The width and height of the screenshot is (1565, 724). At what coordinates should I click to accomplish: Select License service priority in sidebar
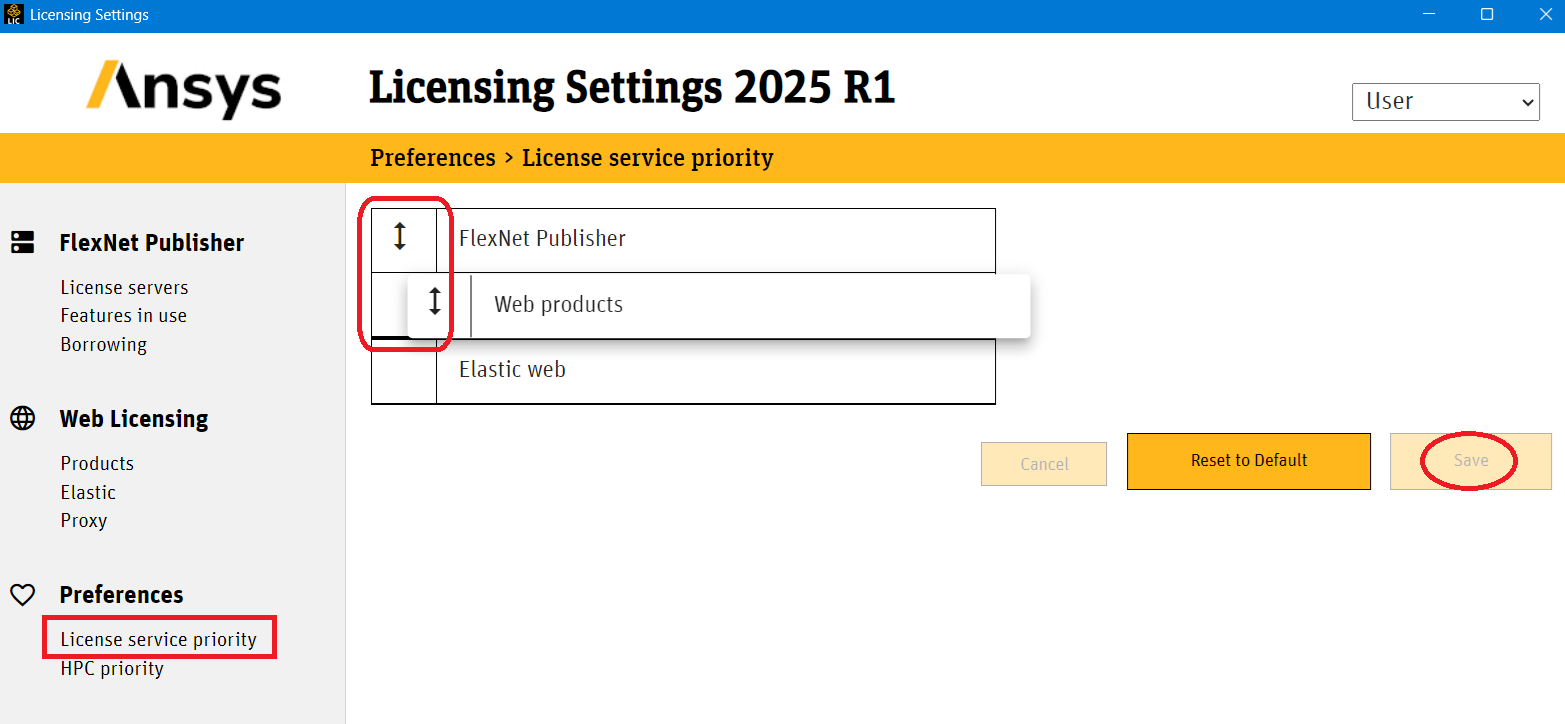[x=158, y=639]
